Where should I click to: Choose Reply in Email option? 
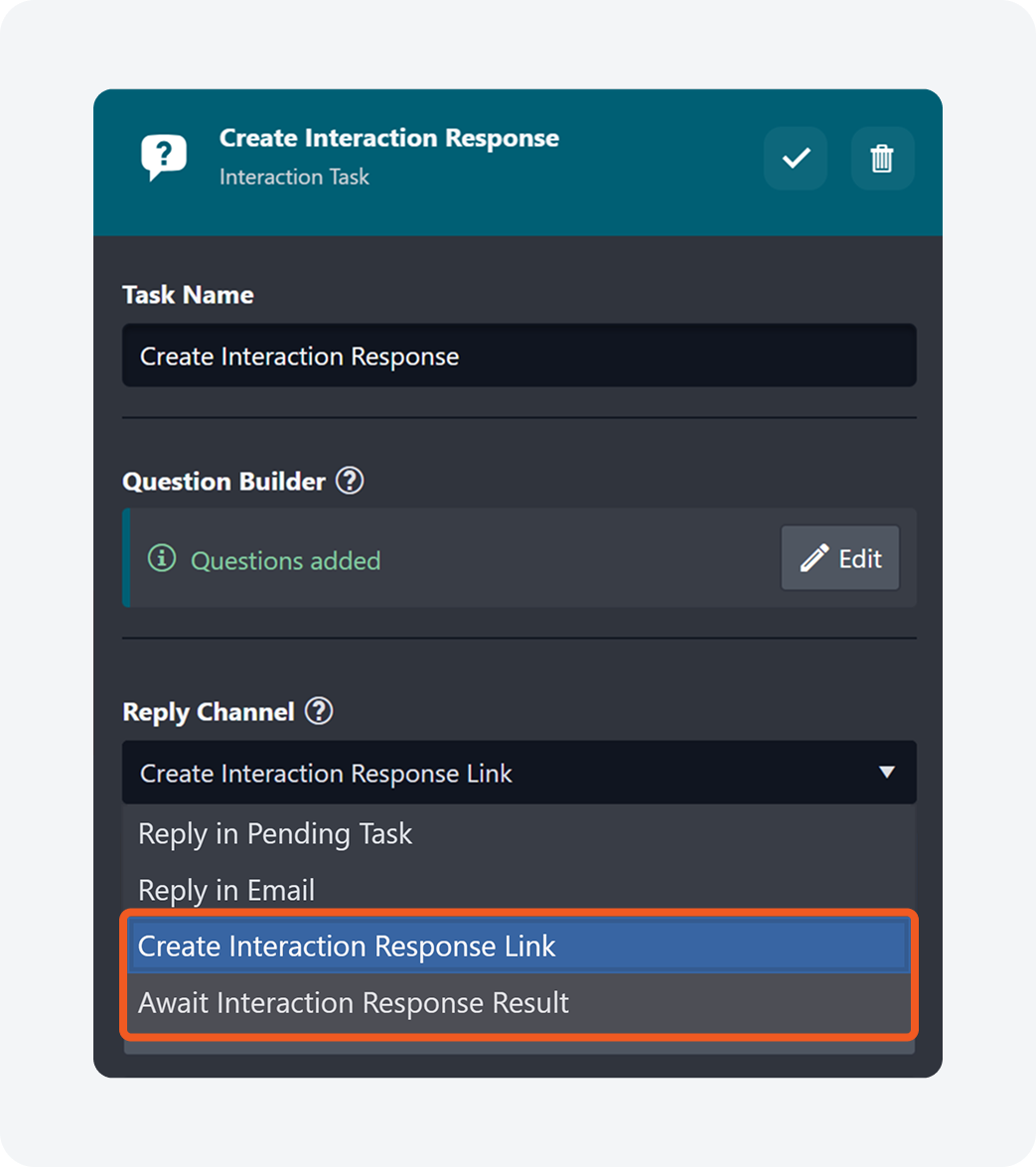[x=226, y=891]
